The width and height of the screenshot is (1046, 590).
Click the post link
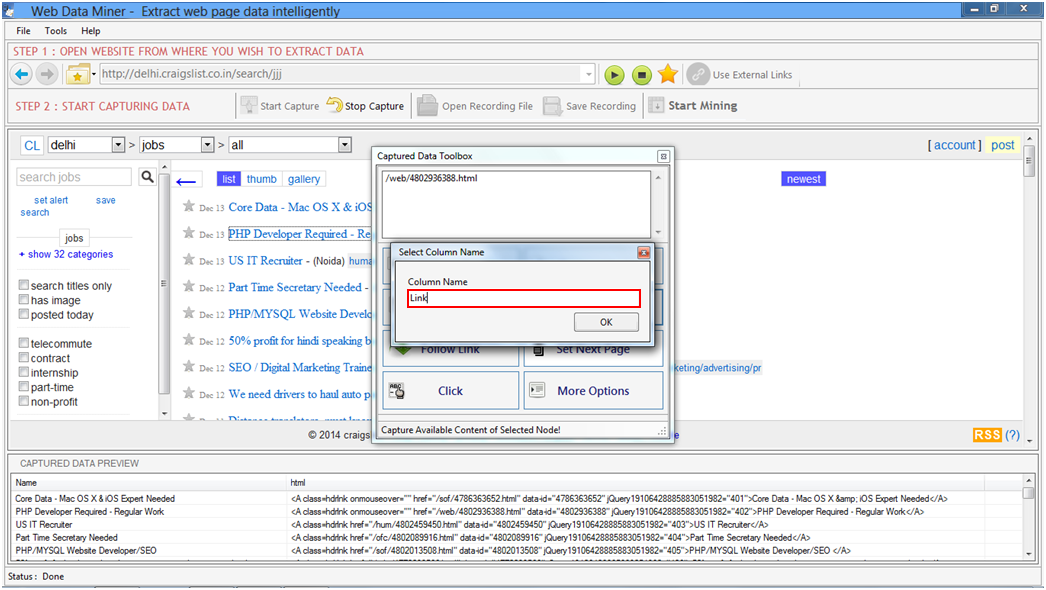pyautogui.click(x=1002, y=145)
